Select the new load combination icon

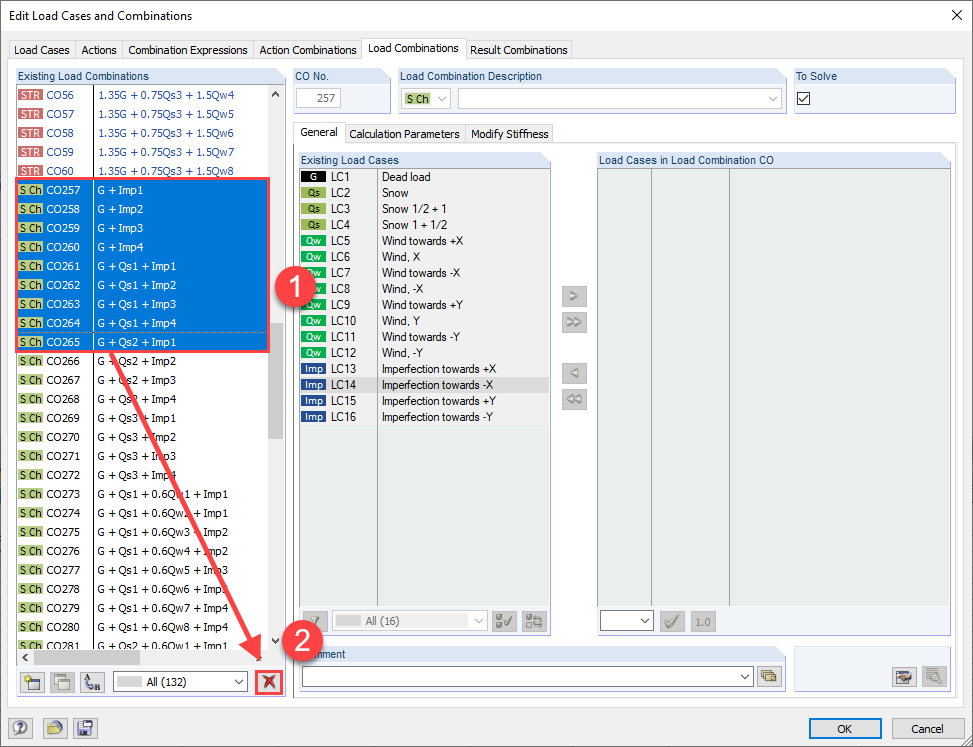point(31,680)
